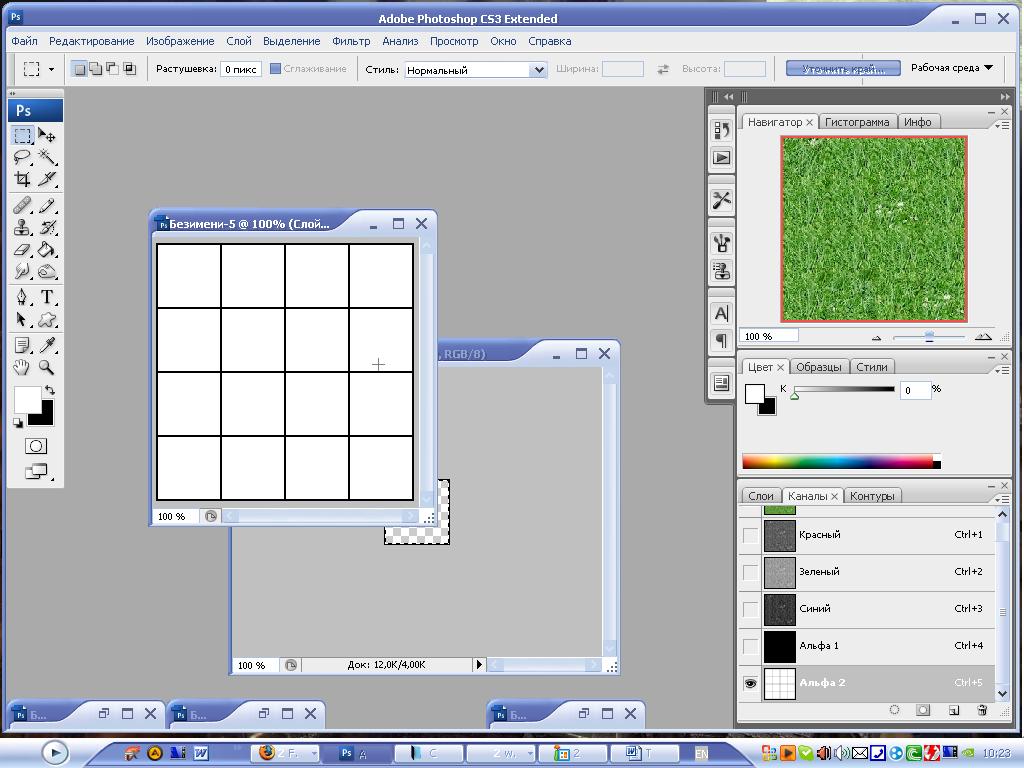Viewport: 1024px width, 768px height.
Task: Switch to the Гистограмма tab
Action: coord(857,122)
